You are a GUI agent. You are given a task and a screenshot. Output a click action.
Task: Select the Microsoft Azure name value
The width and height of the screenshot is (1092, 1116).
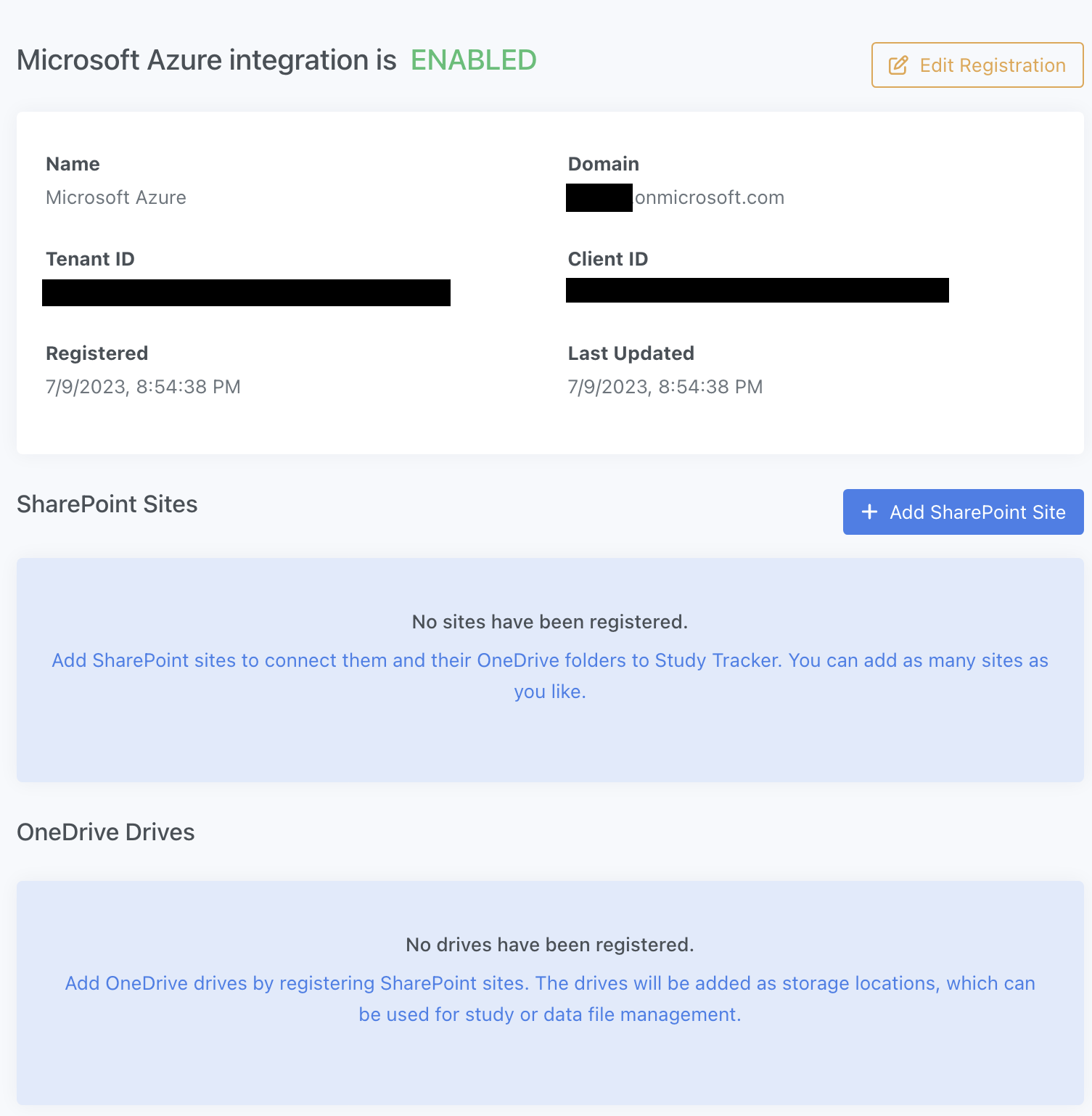pyautogui.click(x=116, y=197)
